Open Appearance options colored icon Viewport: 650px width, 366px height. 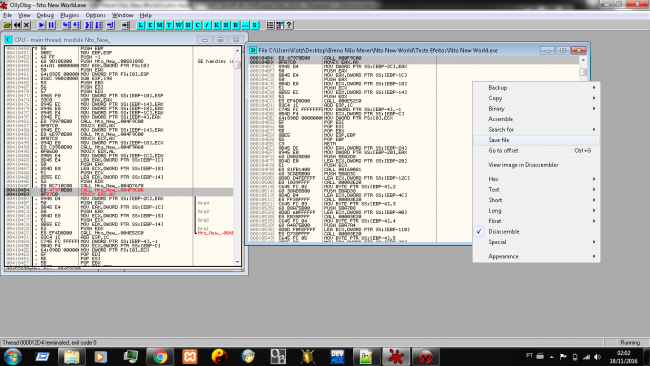(280, 25)
